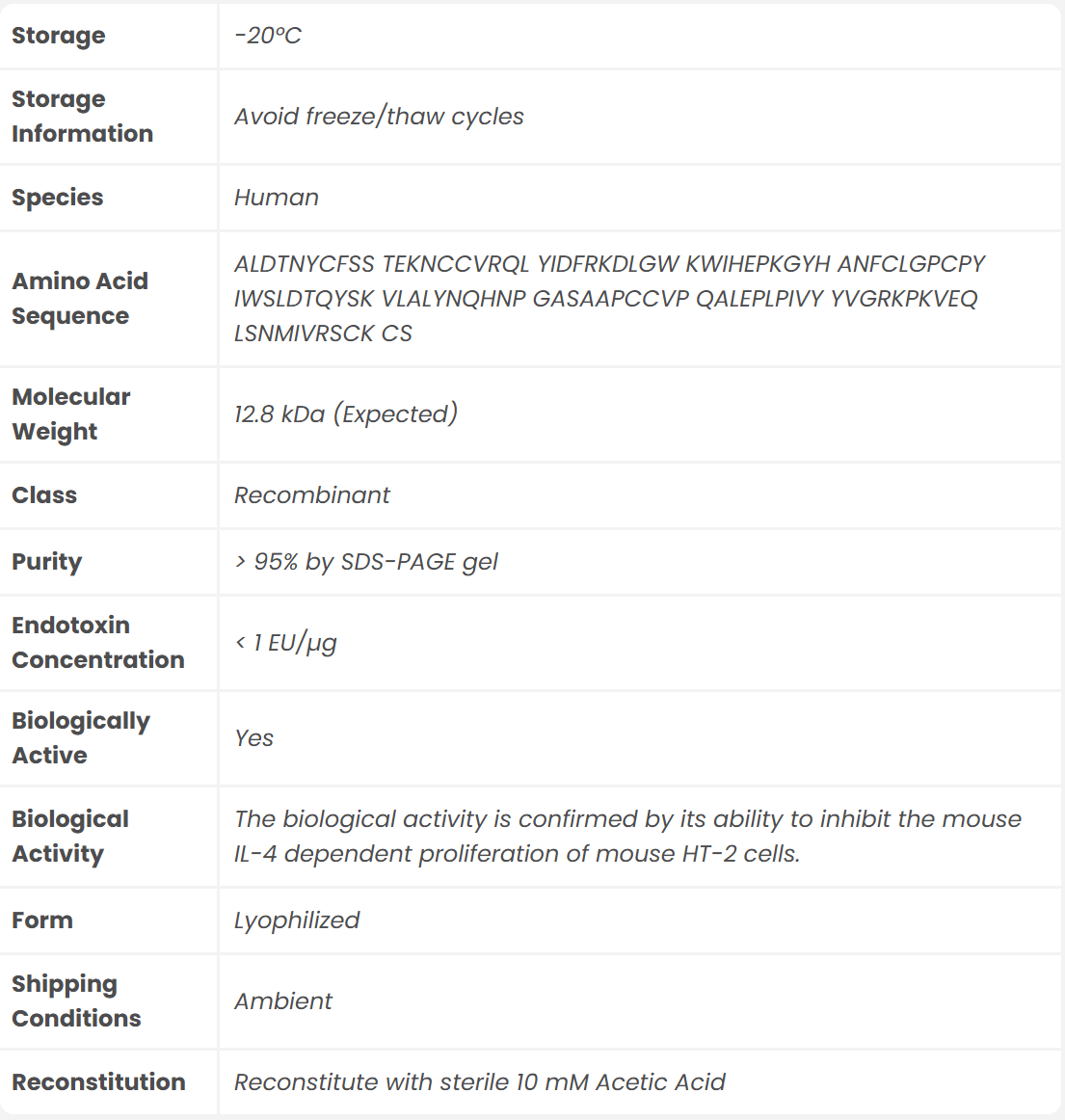Click the 'Yes' value for Biologically Active

click(x=254, y=738)
